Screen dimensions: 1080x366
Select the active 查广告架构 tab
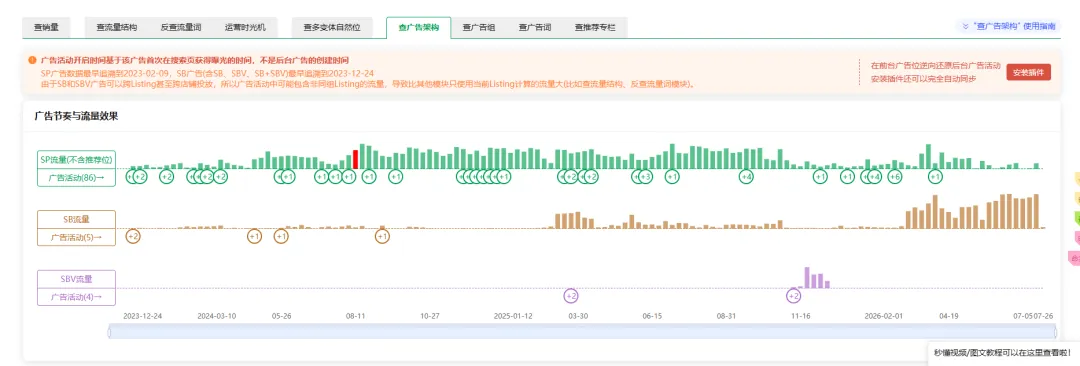418,28
